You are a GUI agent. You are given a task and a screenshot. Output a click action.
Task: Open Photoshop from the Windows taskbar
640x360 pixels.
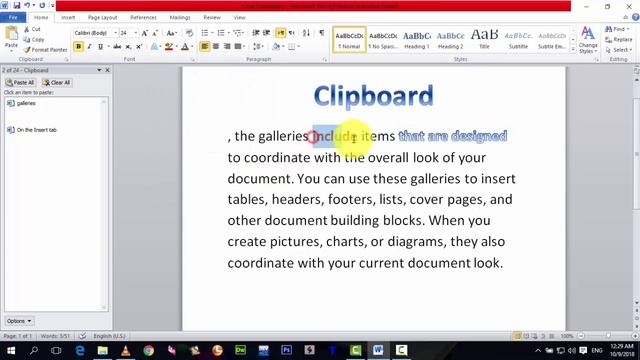[x=287, y=350]
